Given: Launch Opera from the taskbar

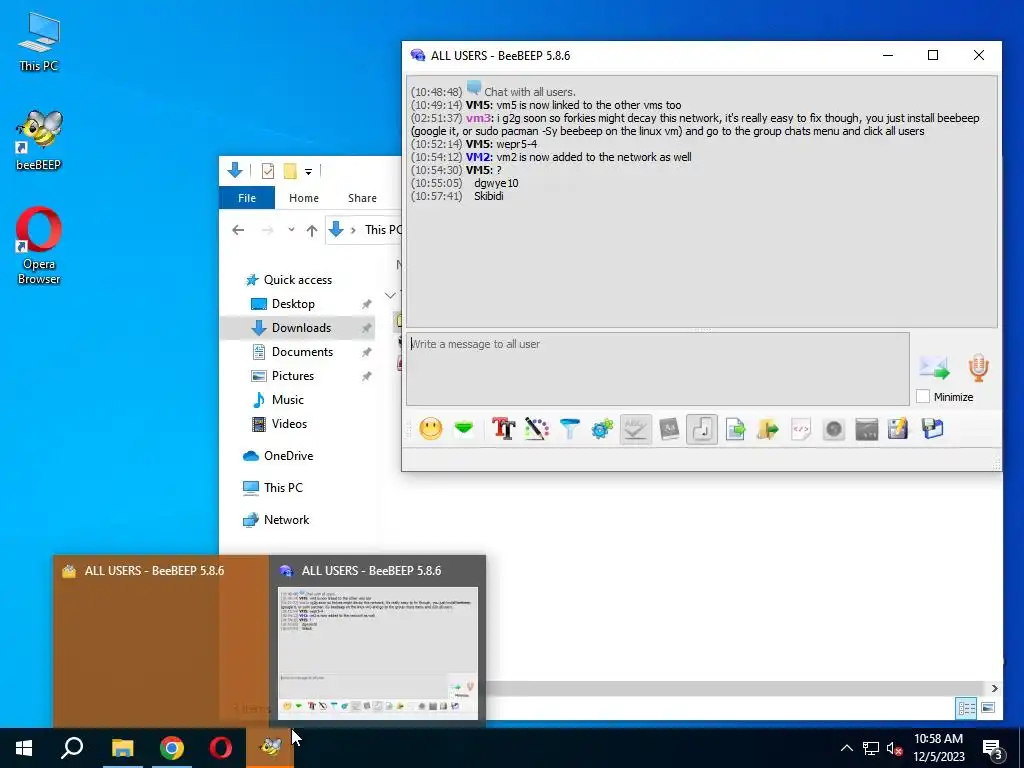Looking at the screenshot, I should [221, 748].
